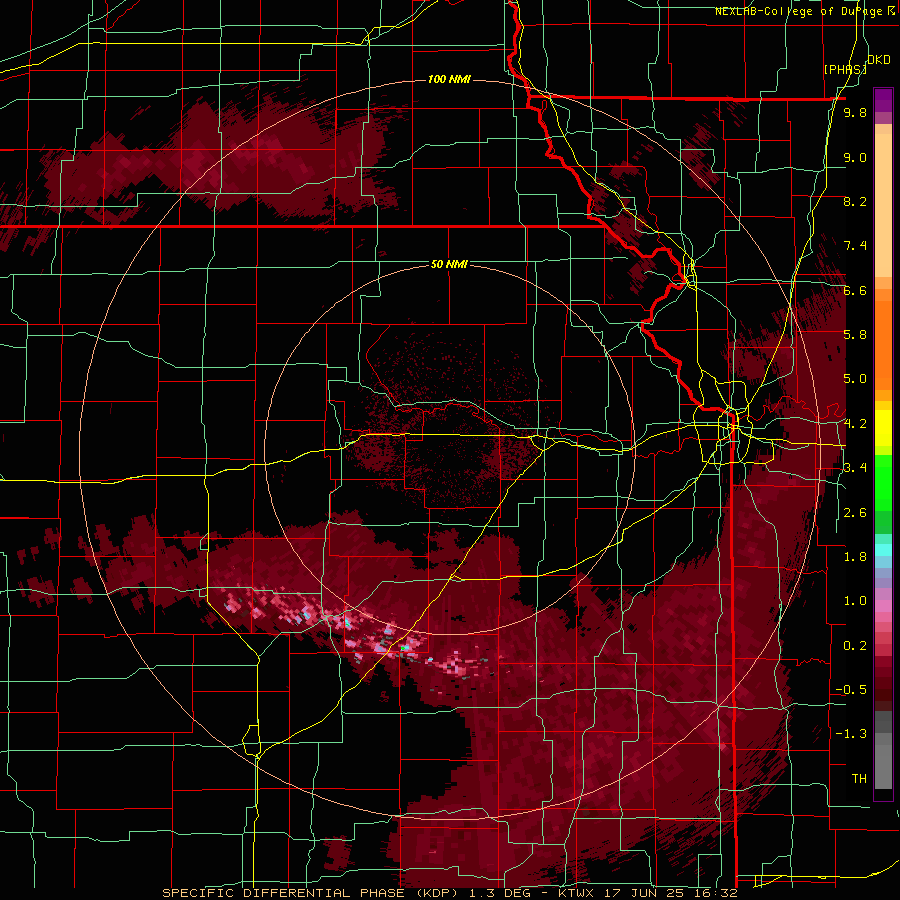The image size is (900, 900).
Task: Select the -1.3 scale value
Action: point(851,734)
